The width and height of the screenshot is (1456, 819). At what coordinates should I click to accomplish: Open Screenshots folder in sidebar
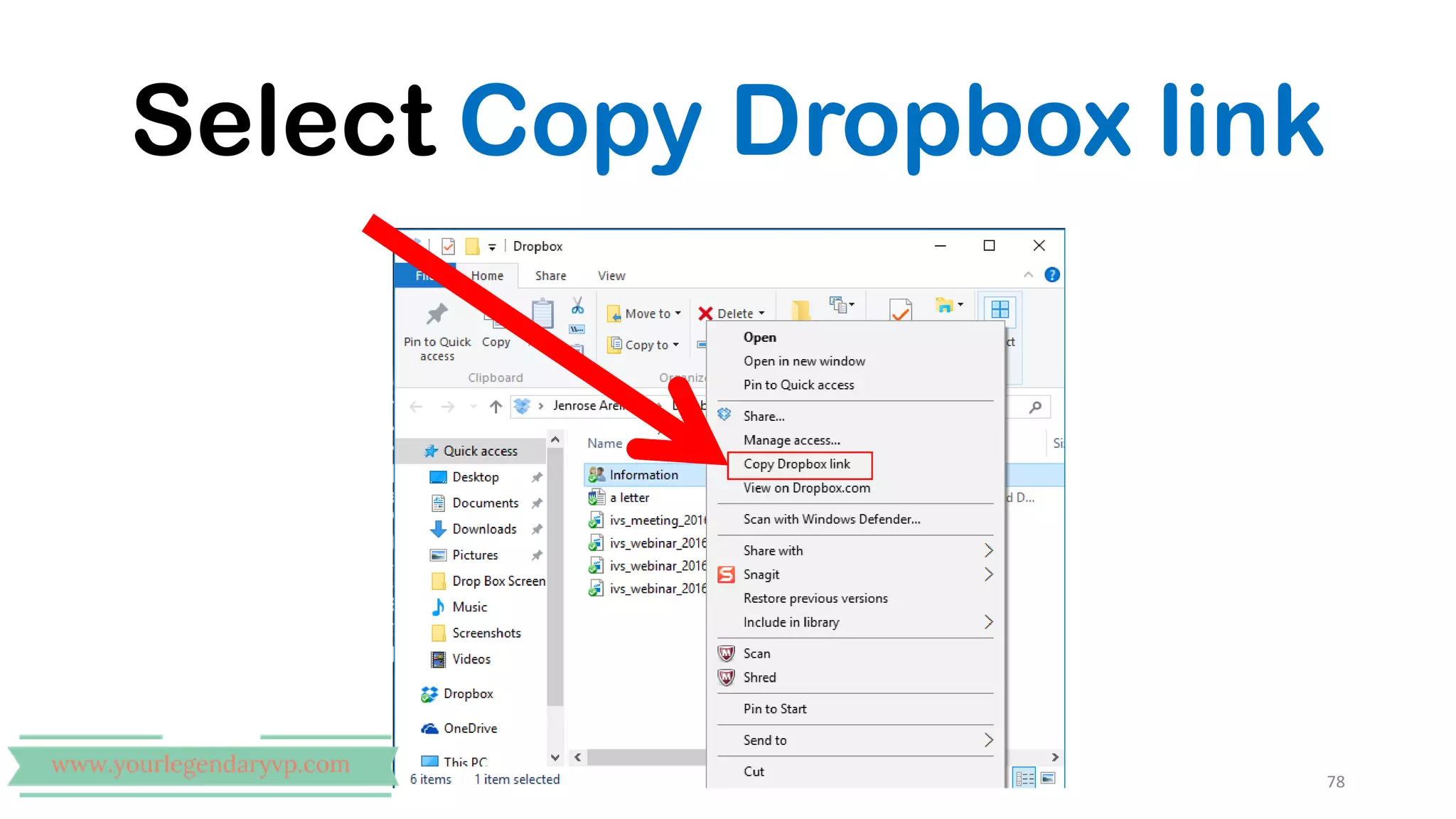click(x=486, y=633)
